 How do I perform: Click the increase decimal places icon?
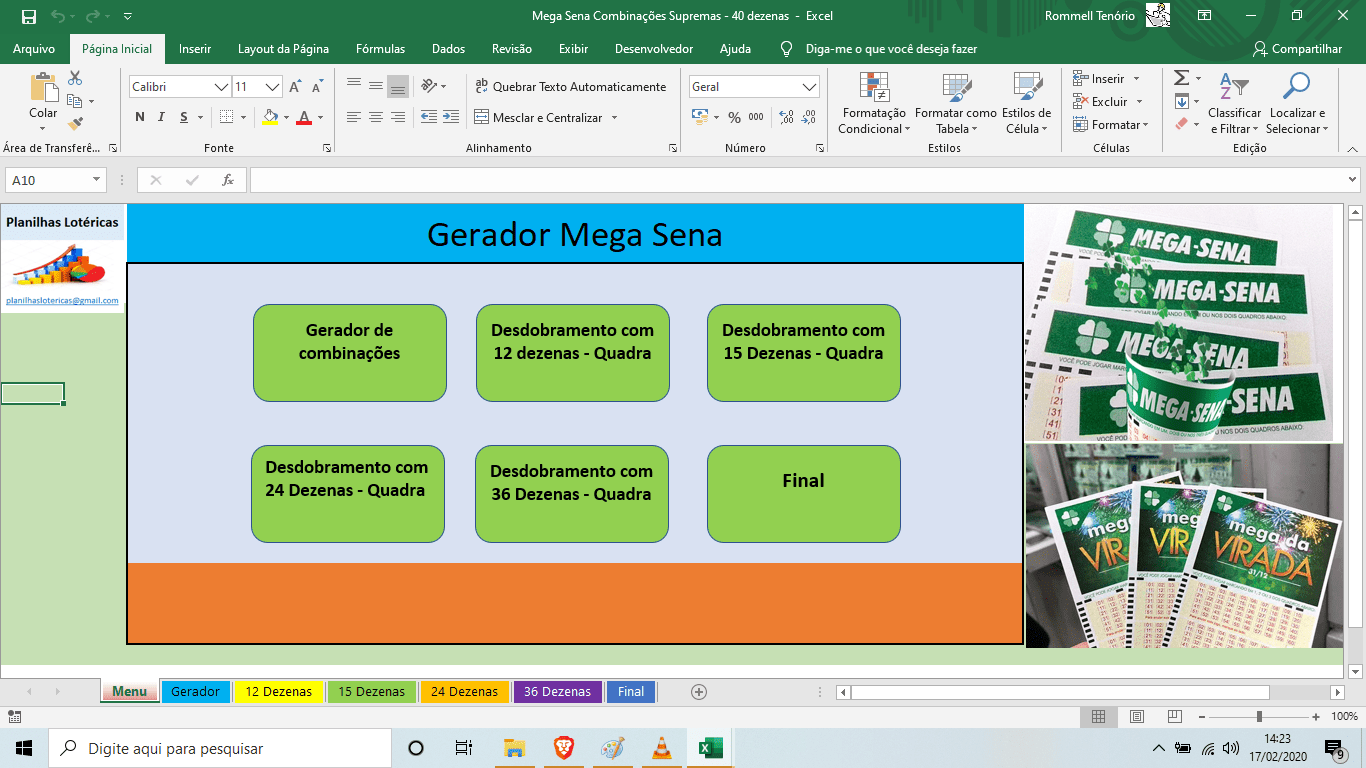[787, 117]
